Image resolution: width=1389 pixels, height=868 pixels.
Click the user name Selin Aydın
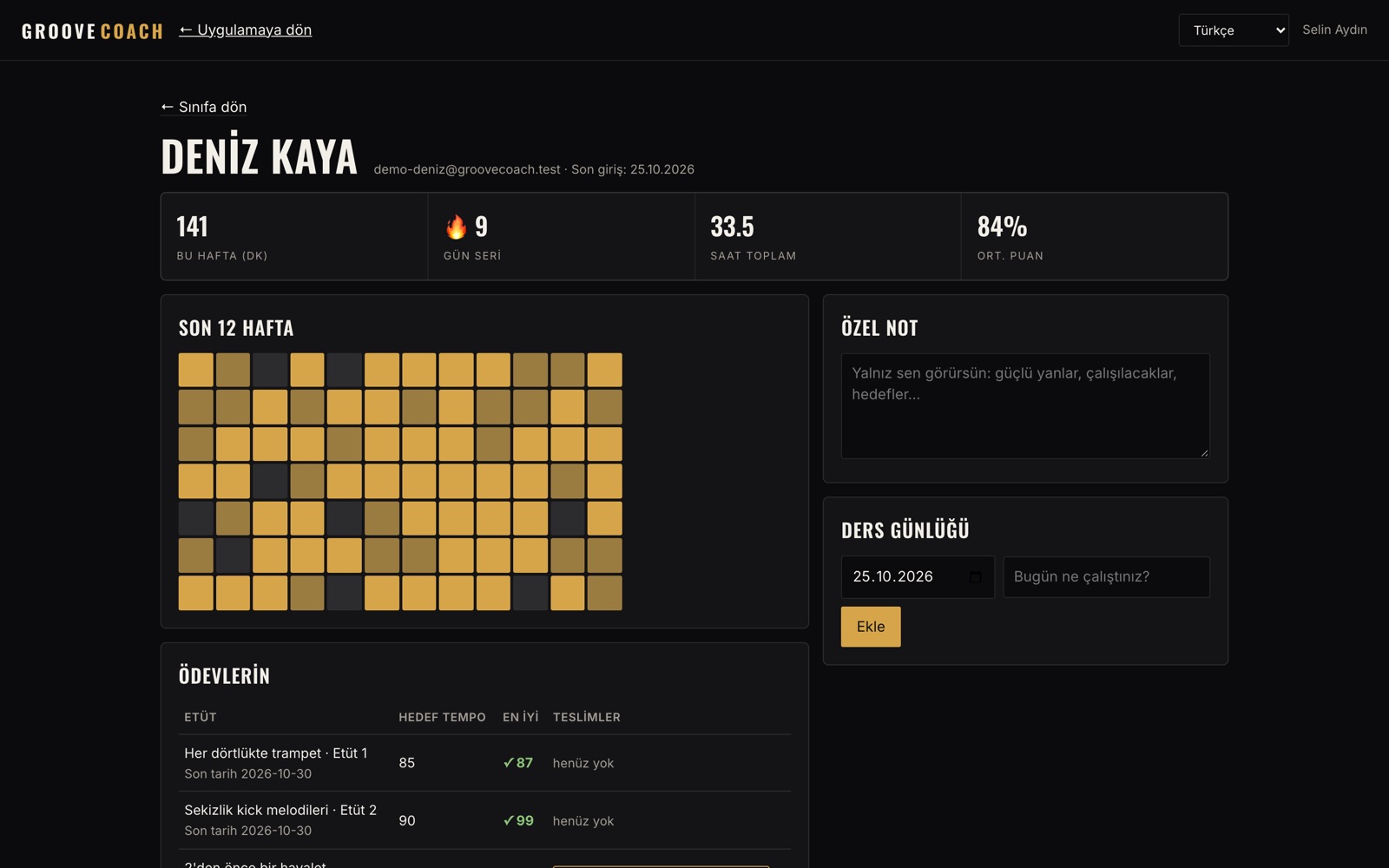click(1334, 30)
